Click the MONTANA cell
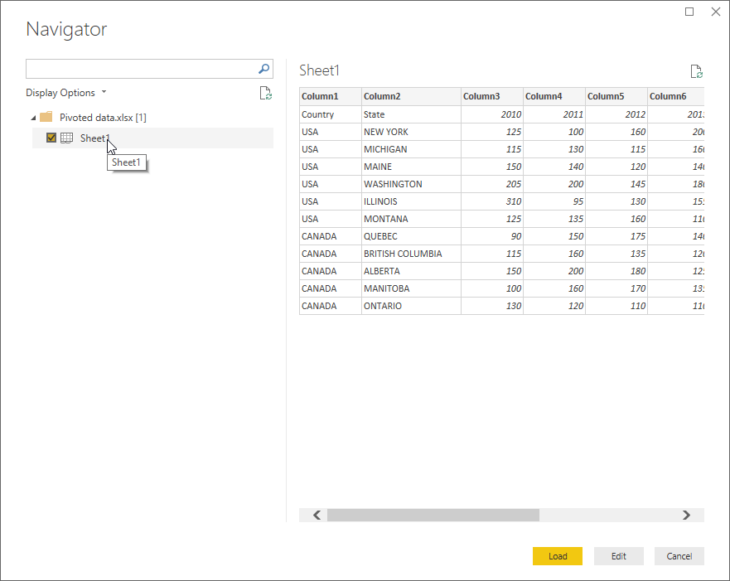The width and height of the screenshot is (730, 581). click(x=411, y=219)
